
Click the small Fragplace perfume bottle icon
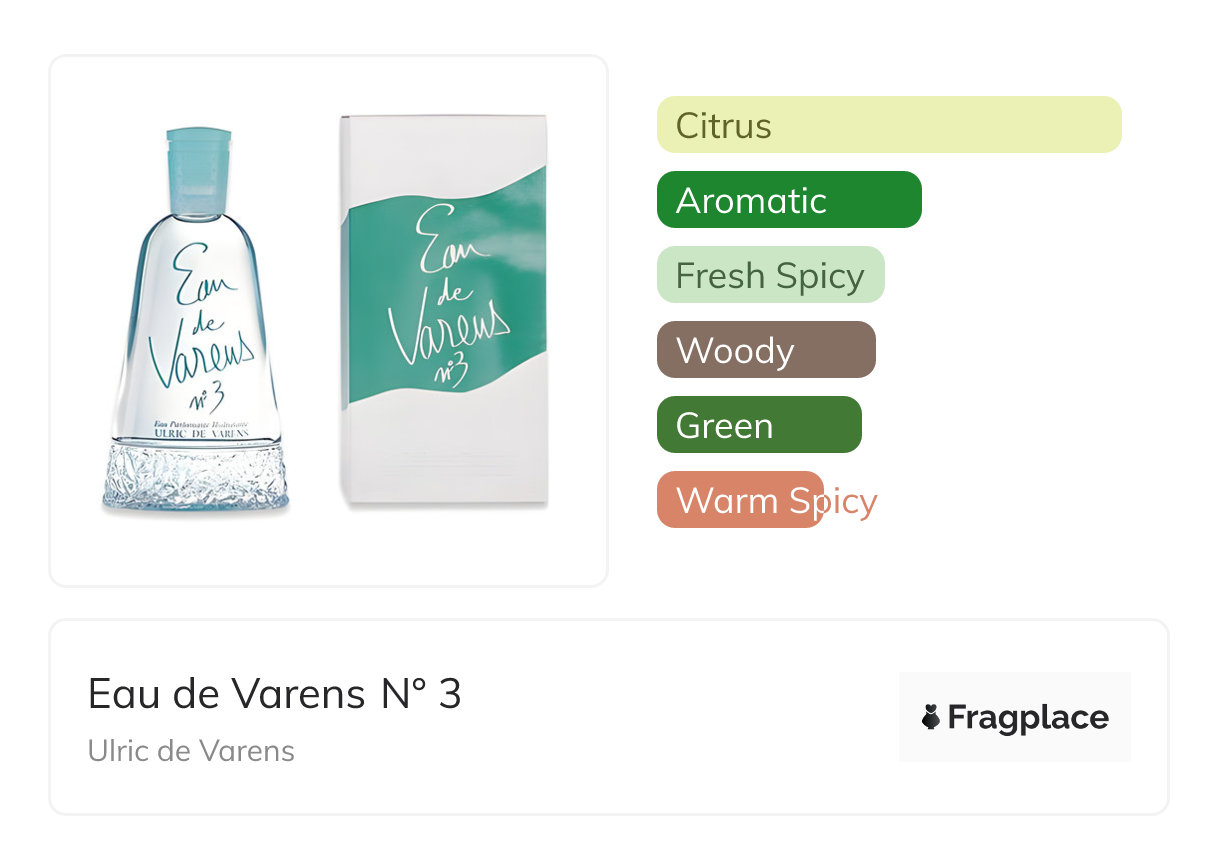(x=931, y=717)
